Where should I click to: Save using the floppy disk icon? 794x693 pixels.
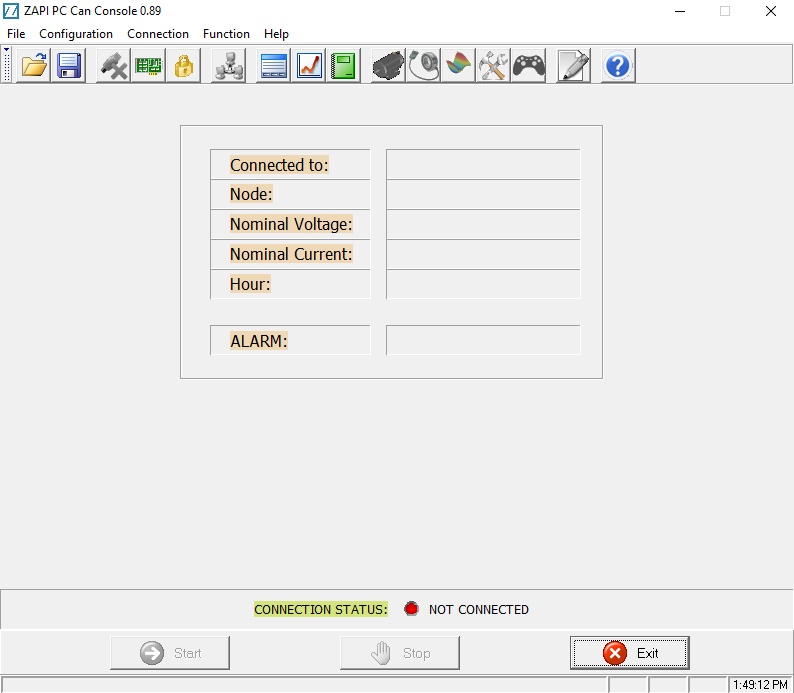pyautogui.click(x=68, y=65)
